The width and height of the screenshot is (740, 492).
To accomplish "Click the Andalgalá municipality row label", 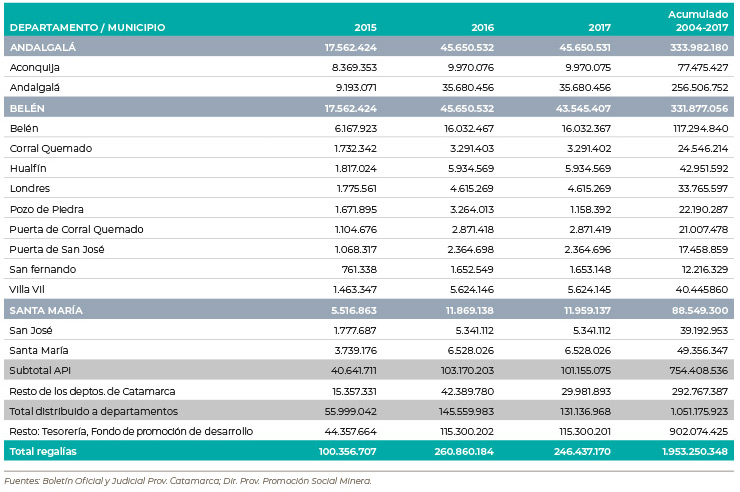I will 34,87.
